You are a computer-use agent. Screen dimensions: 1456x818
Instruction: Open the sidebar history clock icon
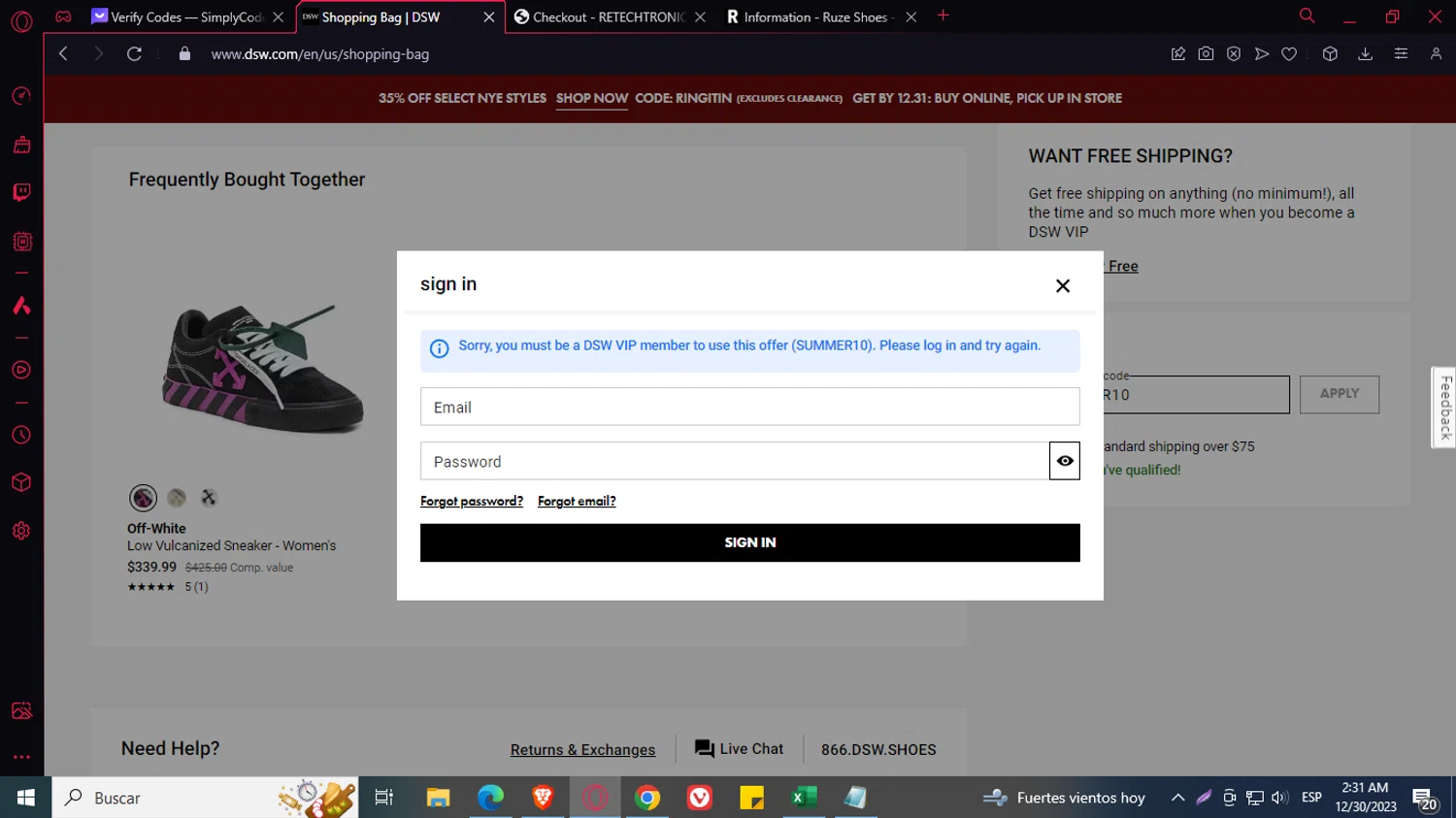point(21,436)
